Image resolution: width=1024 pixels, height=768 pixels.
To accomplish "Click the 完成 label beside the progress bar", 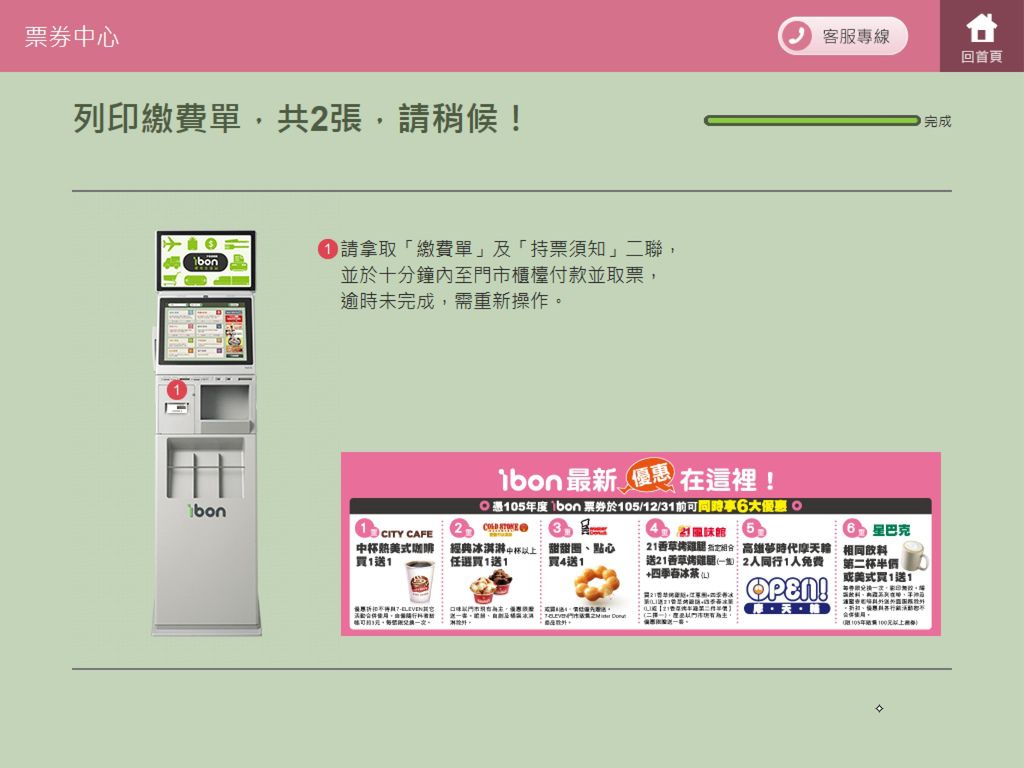I will [x=937, y=121].
